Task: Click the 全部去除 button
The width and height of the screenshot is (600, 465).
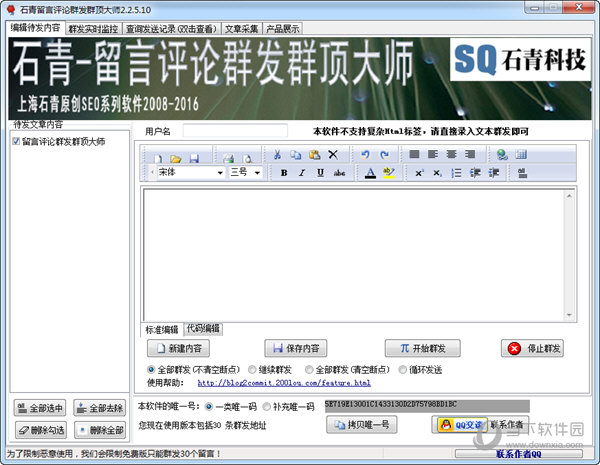Action: (x=99, y=408)
